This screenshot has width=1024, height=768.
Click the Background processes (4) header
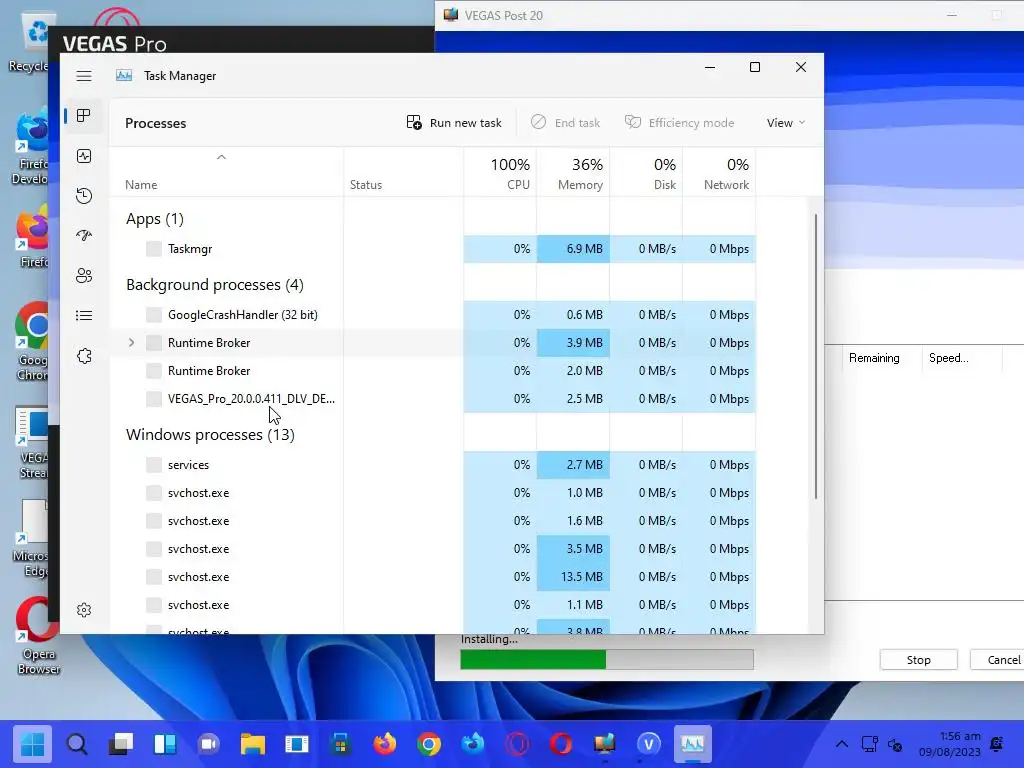(215, 285)
